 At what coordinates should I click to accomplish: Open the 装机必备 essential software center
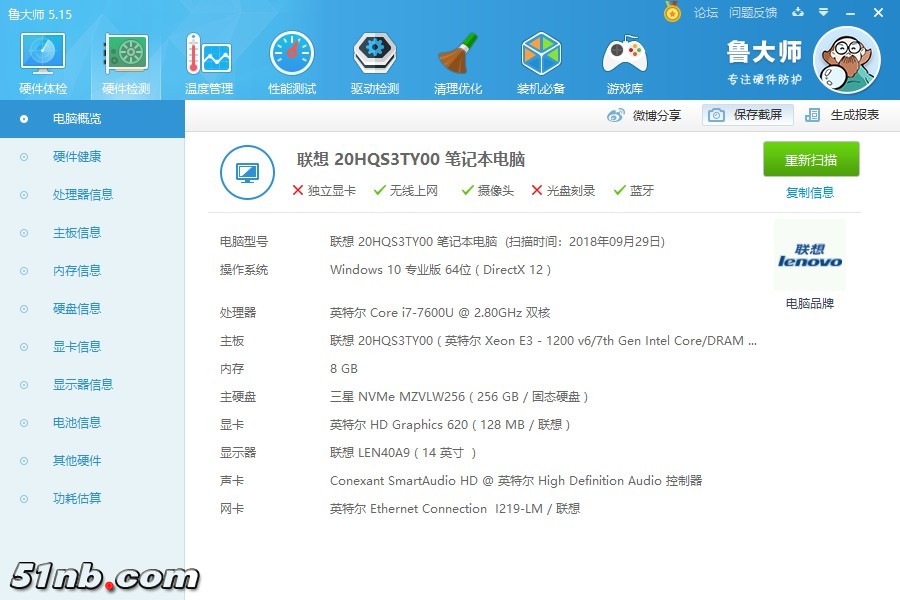pyautogui.click(x=541, y=60)
